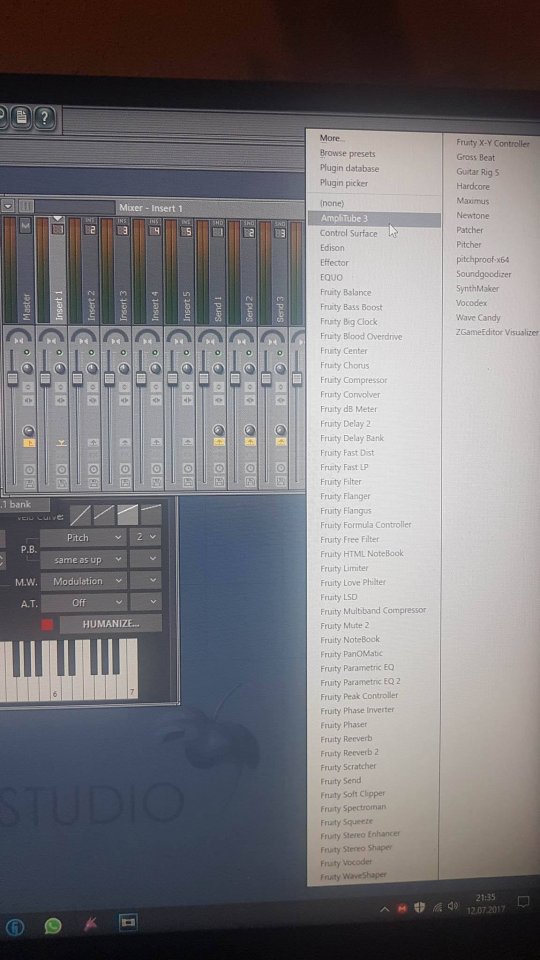Mute Insert 5 track with green LED
This screenshot has width=540, height=960.
[187, 353]
